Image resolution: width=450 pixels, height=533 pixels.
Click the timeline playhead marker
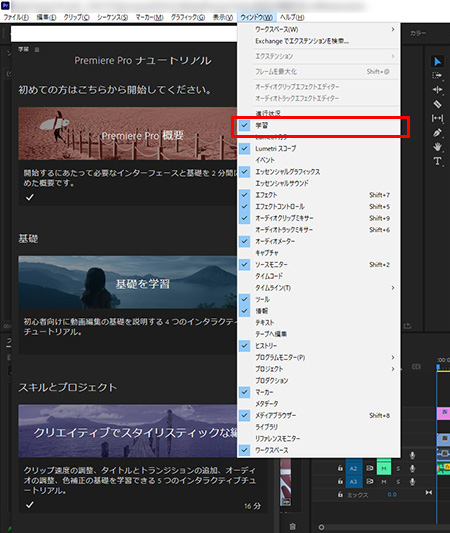(438, 367)
